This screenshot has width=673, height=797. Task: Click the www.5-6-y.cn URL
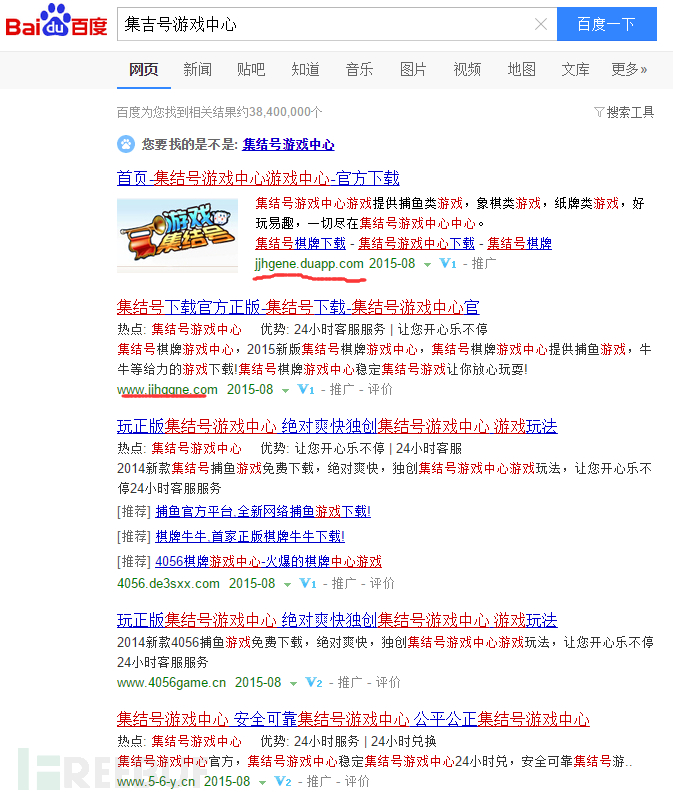click(156, 782)
